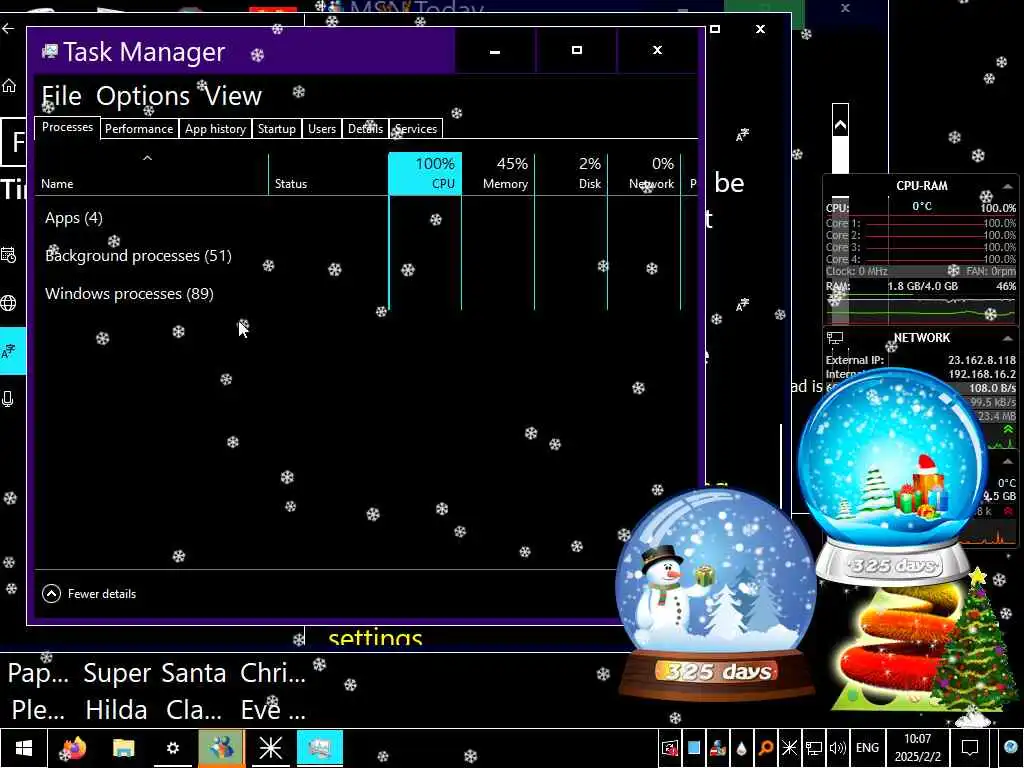Click the snowman snow globe countdown
The height and width of the screenshot is (768, 1024).
pyautogui.click(x=716, y=594)
